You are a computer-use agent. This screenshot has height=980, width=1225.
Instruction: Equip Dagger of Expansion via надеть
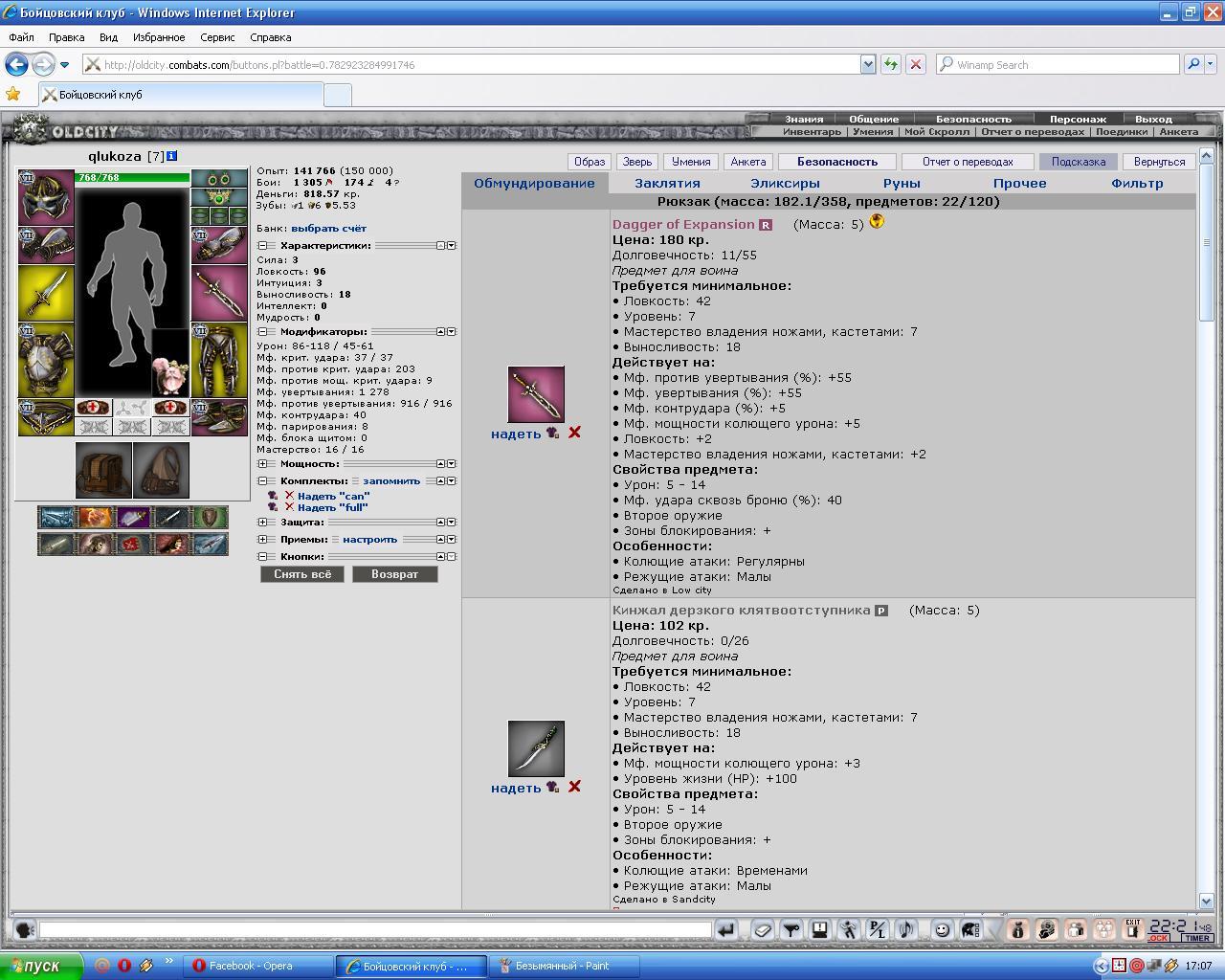pos(516,434)
